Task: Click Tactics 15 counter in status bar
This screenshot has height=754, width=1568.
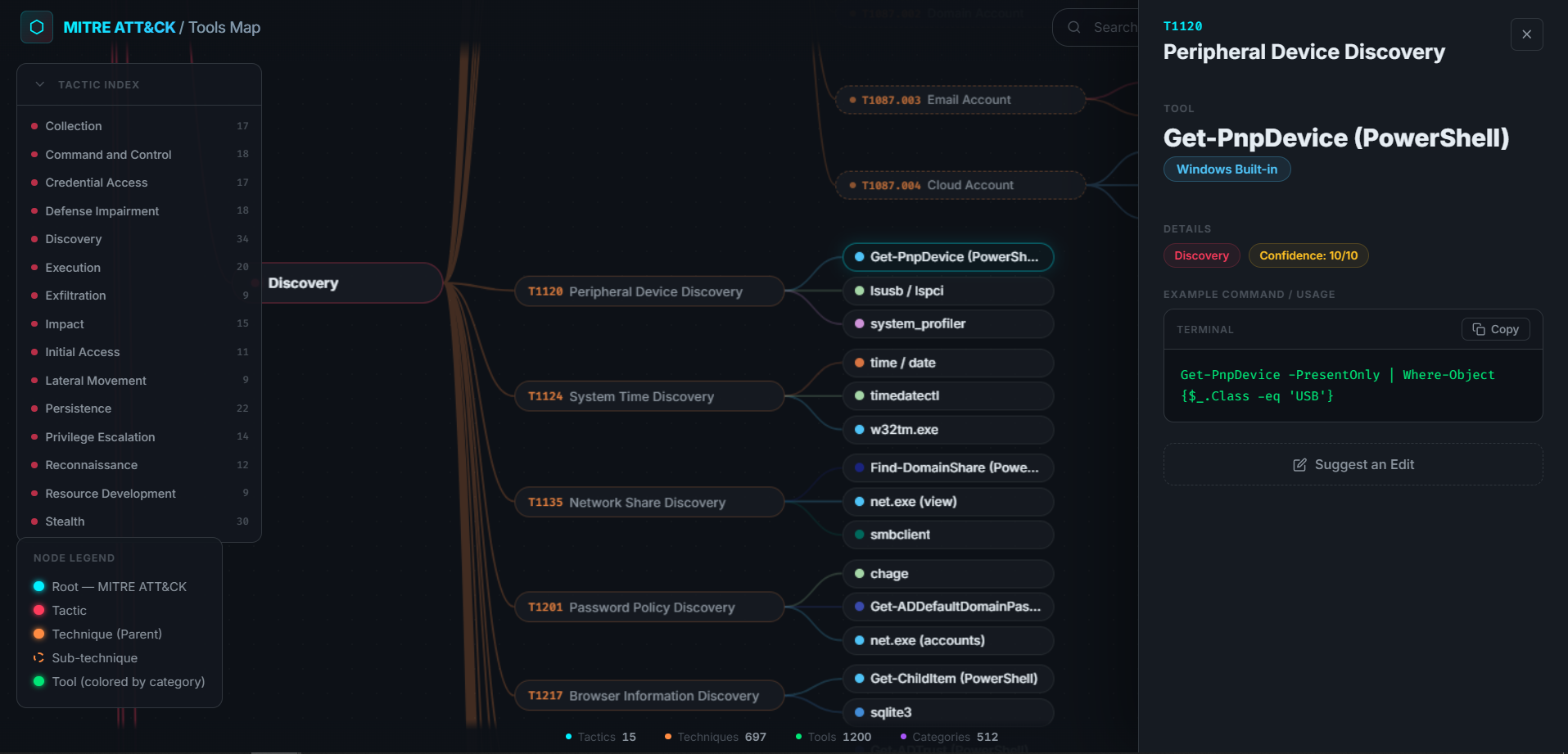Action: pos(601,737)
